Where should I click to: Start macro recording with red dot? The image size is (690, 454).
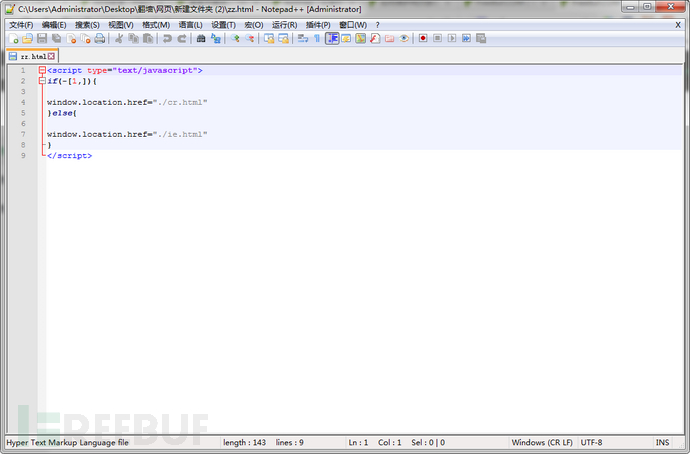[423, 39]
